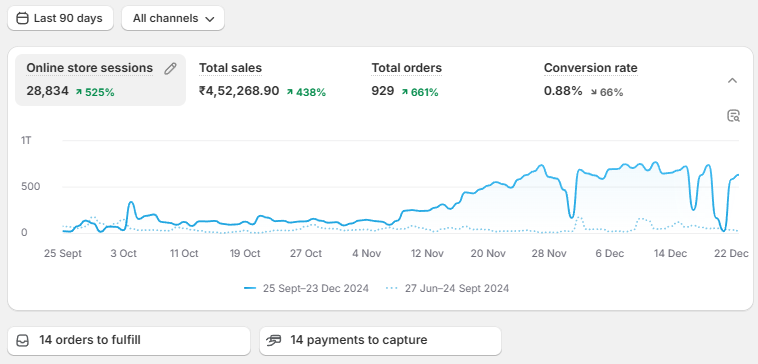Open the report explore icon above chart
758x364 pixels.
[733, 116]
